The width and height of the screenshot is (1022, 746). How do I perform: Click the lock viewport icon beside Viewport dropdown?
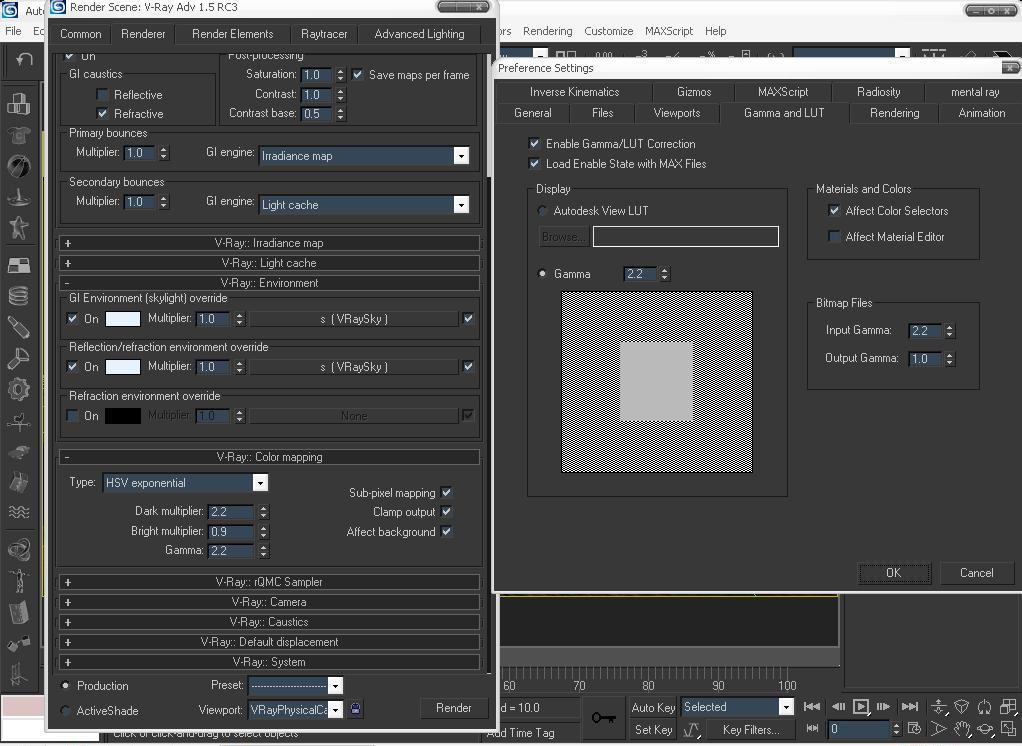(x=355, y=709)
